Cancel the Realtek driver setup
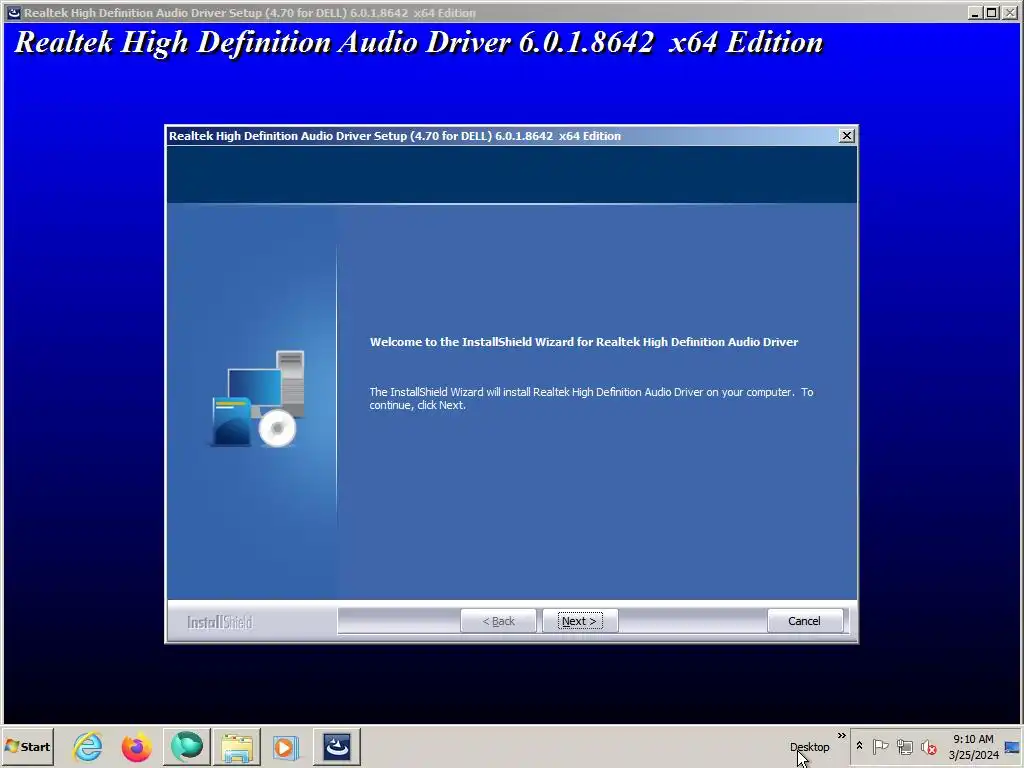The image size is (1024, 768). [x=805, y=621]
